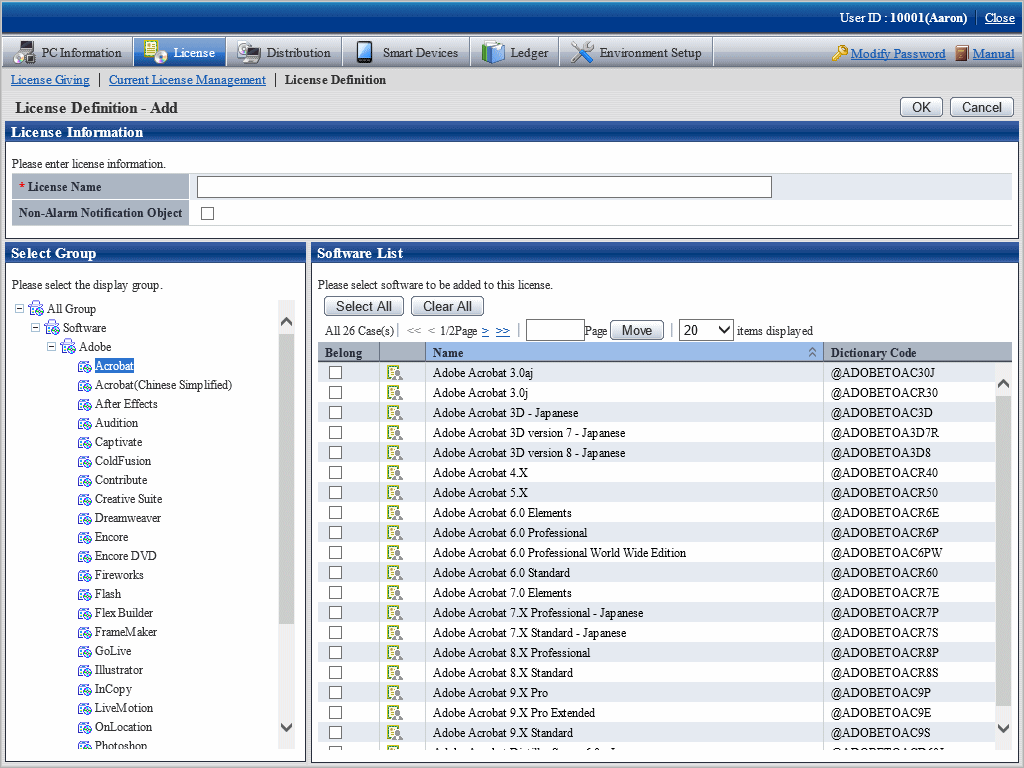Check the box for Adobe Acrobat 6.0 Standard
1024x768 pixels.
coord(335,573)
